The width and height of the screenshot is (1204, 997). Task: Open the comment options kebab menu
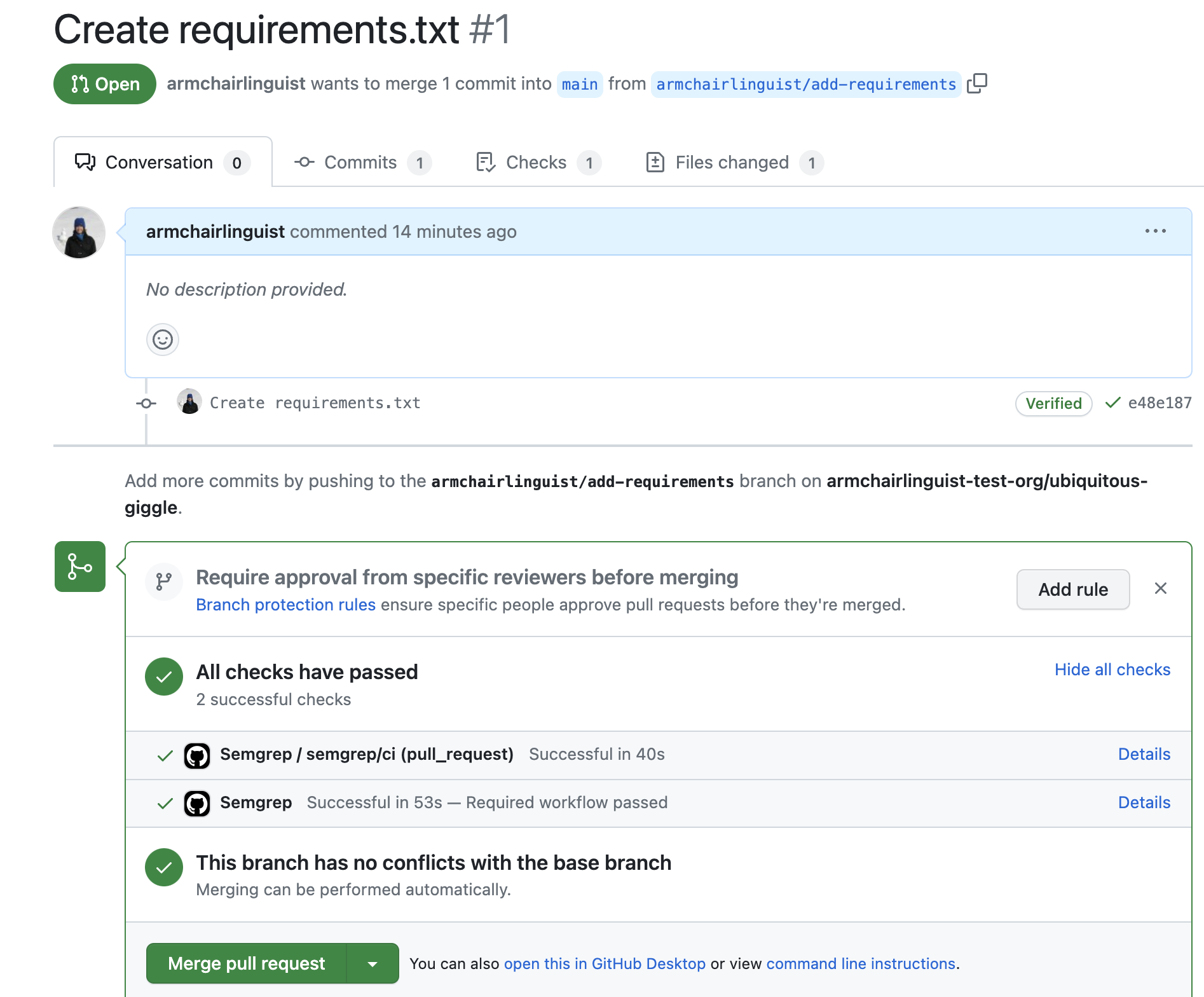coord(1156,231)
